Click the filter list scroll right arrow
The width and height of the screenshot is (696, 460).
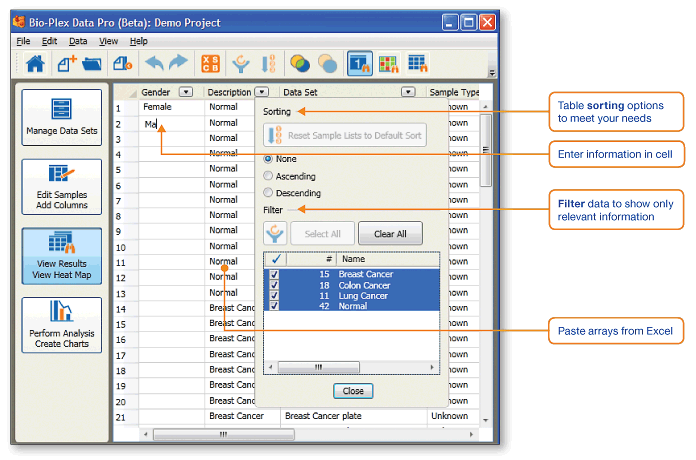[x=432, y=367]
